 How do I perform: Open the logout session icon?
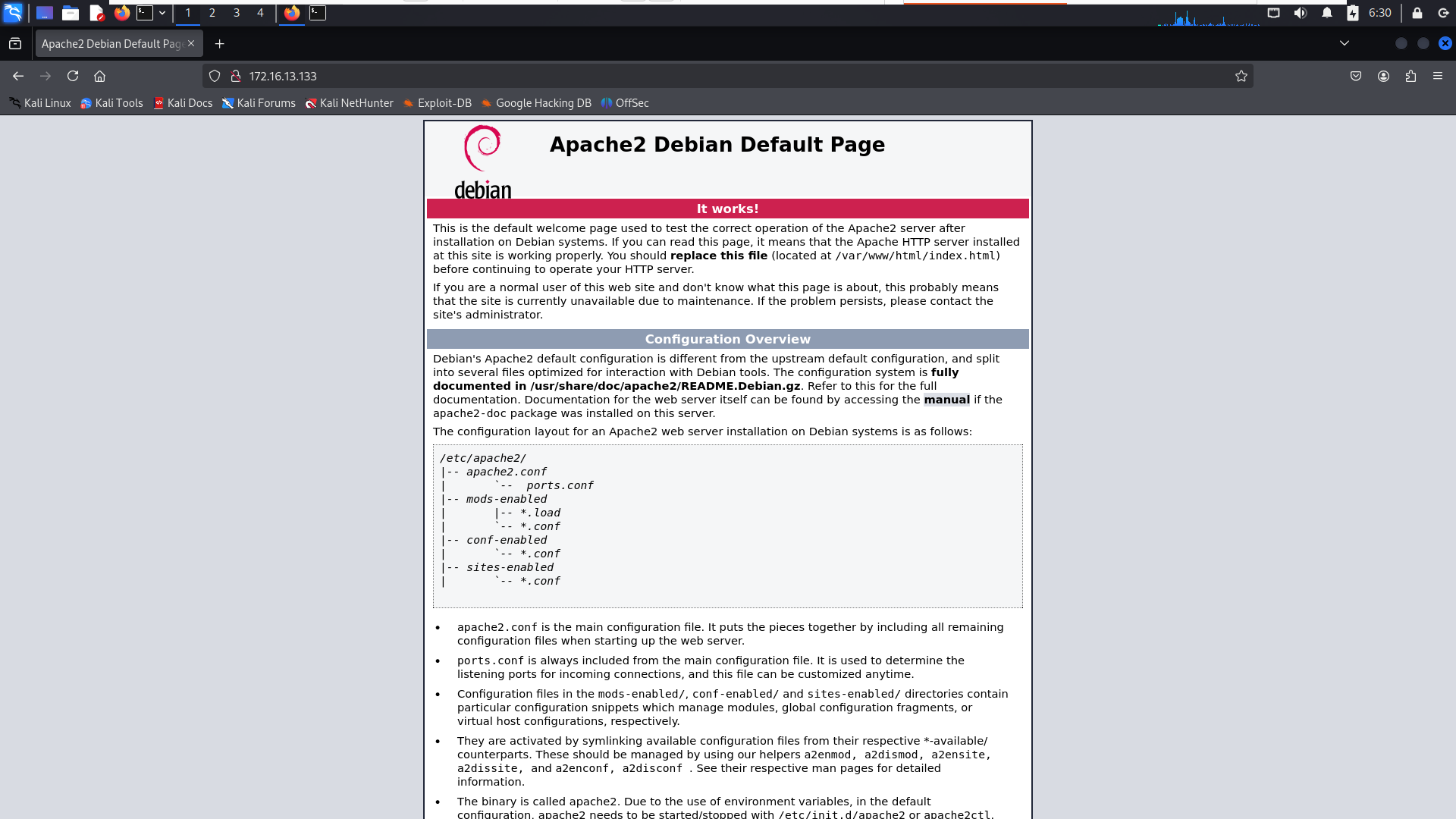(x=1444, y=13)
